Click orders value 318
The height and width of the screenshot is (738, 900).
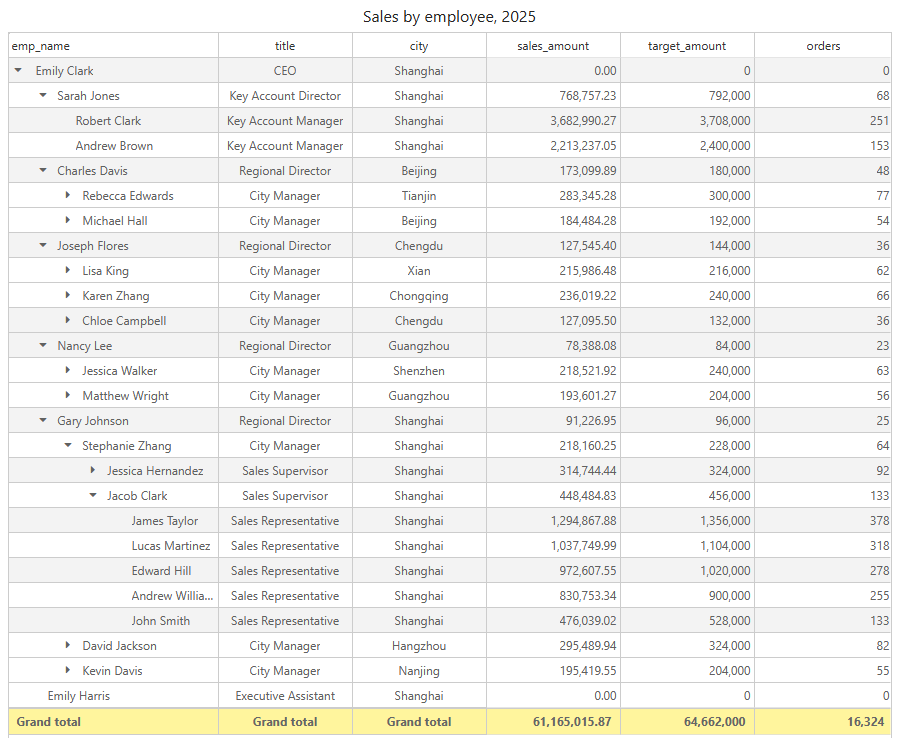(x=879, y=546)
